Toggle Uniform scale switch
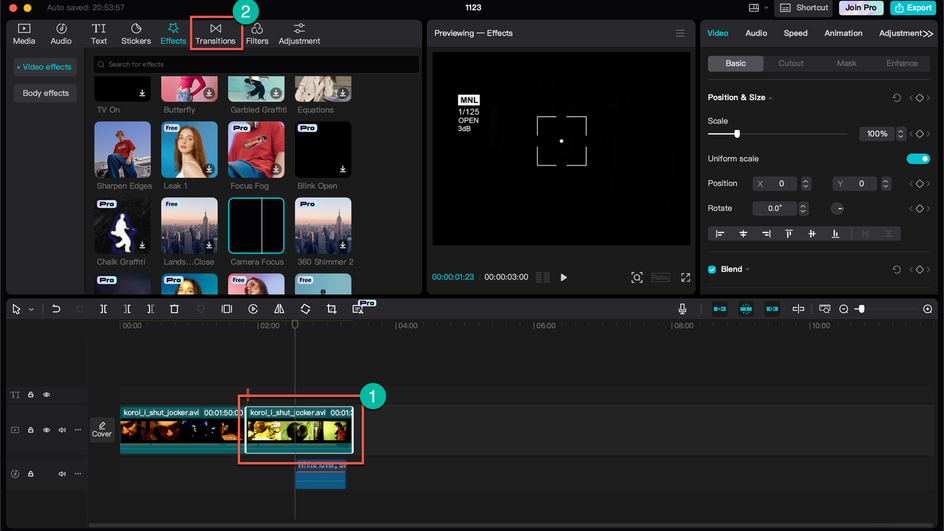 (918, 159)
